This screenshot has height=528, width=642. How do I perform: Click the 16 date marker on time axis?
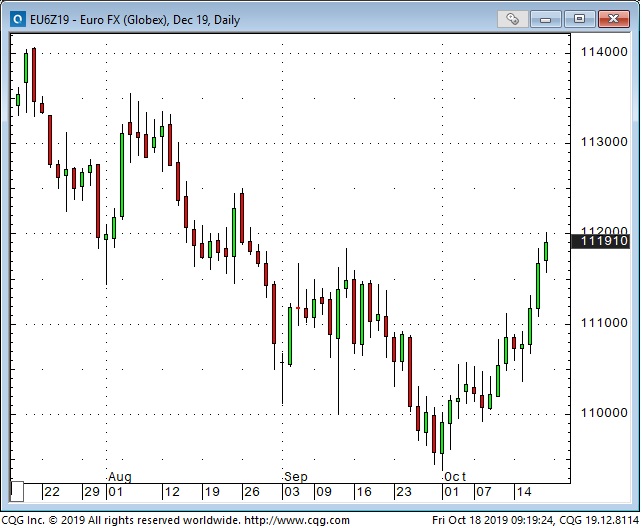364,492
